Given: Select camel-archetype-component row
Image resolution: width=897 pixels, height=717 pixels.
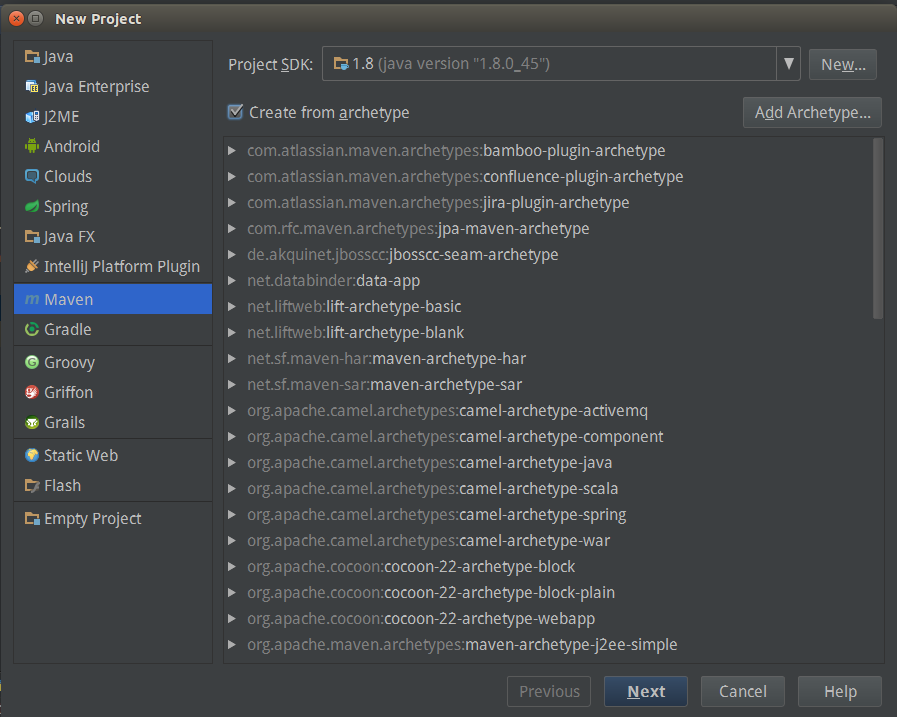Looking at the screenshot, I should pos(549,437).
